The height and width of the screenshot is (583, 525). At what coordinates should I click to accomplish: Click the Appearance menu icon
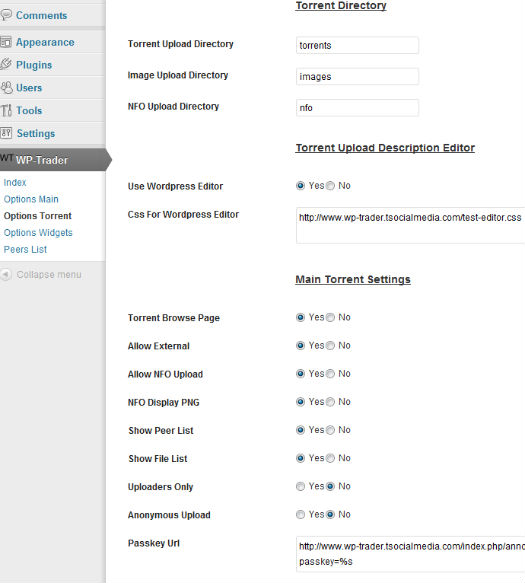coord(6,42)
